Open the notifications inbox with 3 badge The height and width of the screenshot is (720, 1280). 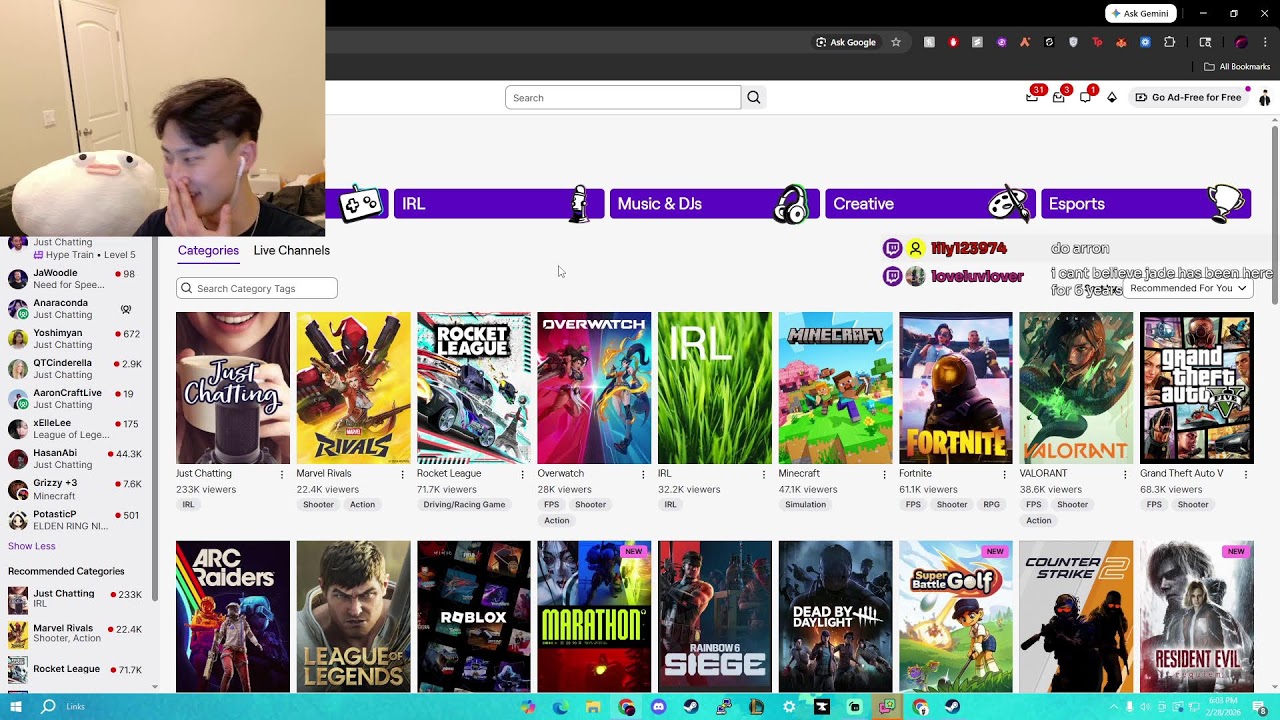1059,97
